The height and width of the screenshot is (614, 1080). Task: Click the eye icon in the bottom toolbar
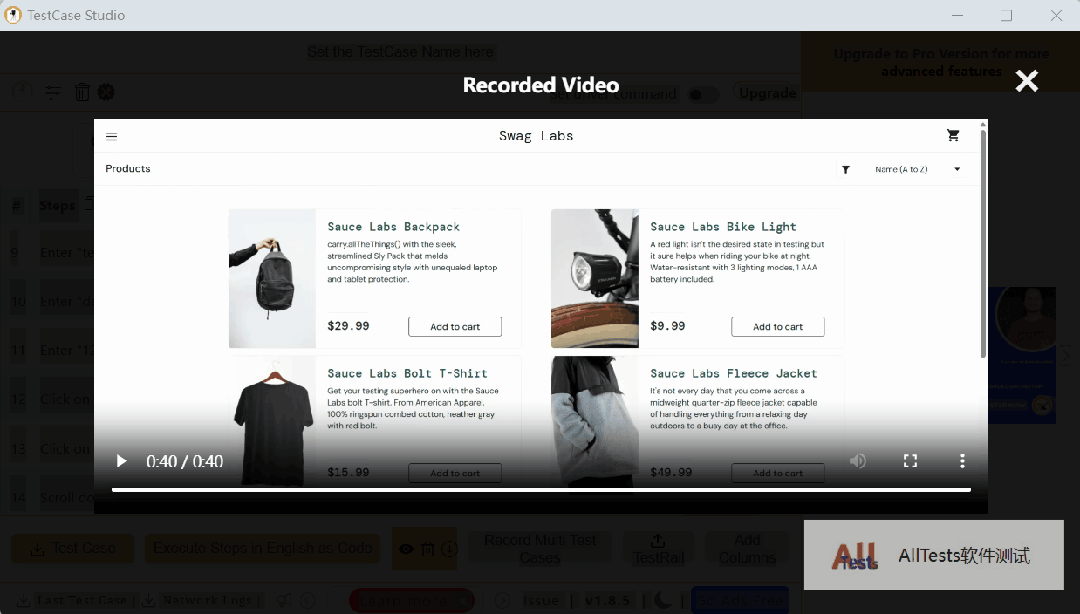click(406, 549)
